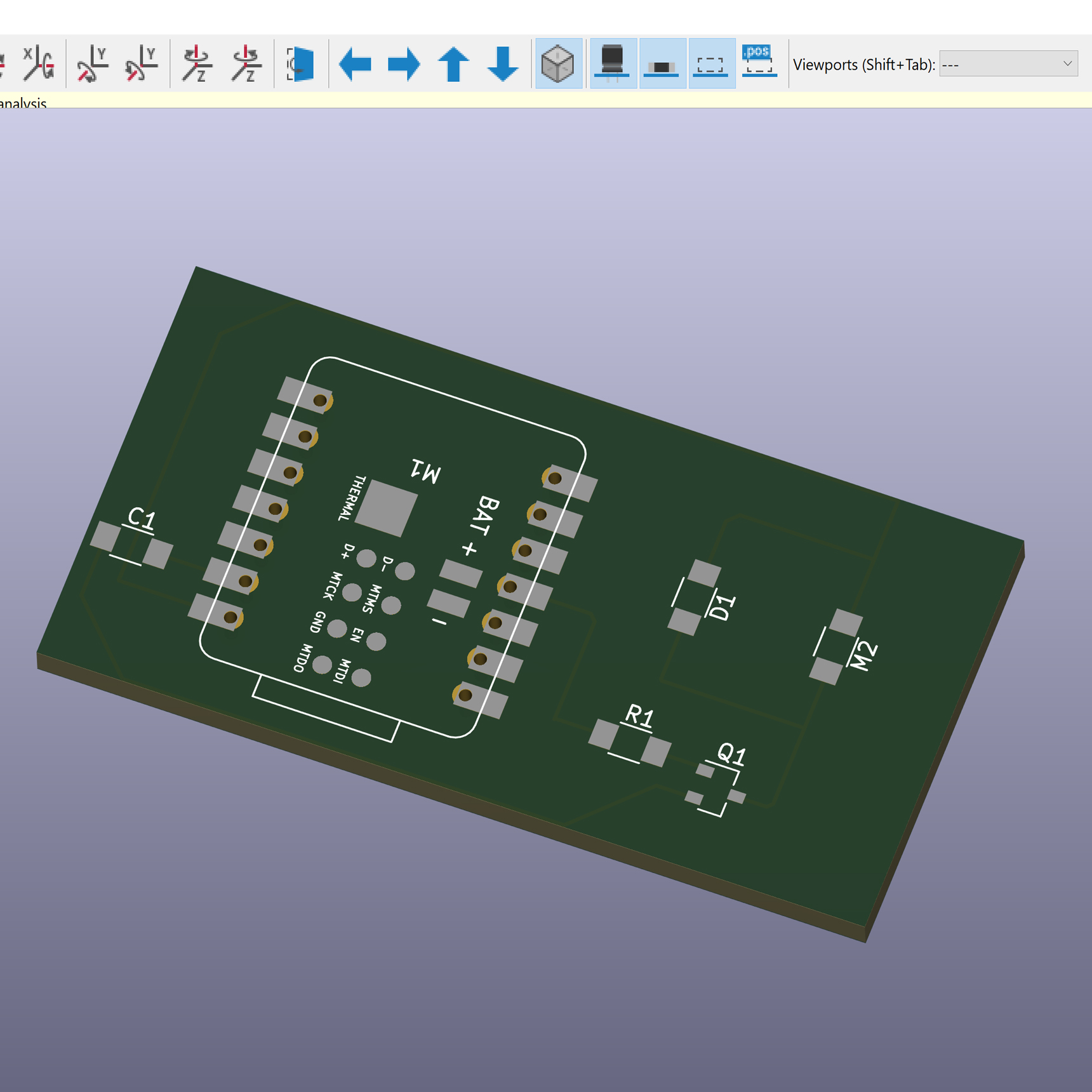This screenshot has width=1092, height=1092.
Task: Click the D+ test pad label
Action: click(x=347, y=551)
